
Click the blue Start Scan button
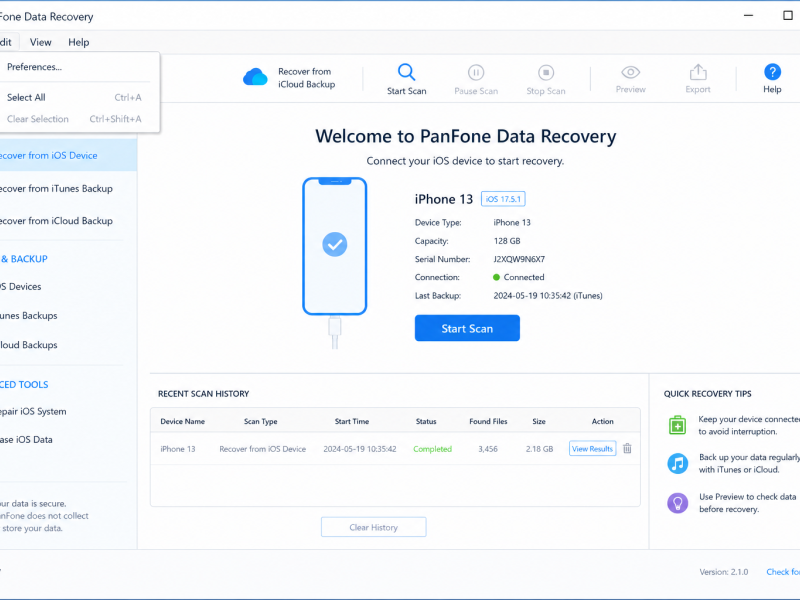coord(467,328)
